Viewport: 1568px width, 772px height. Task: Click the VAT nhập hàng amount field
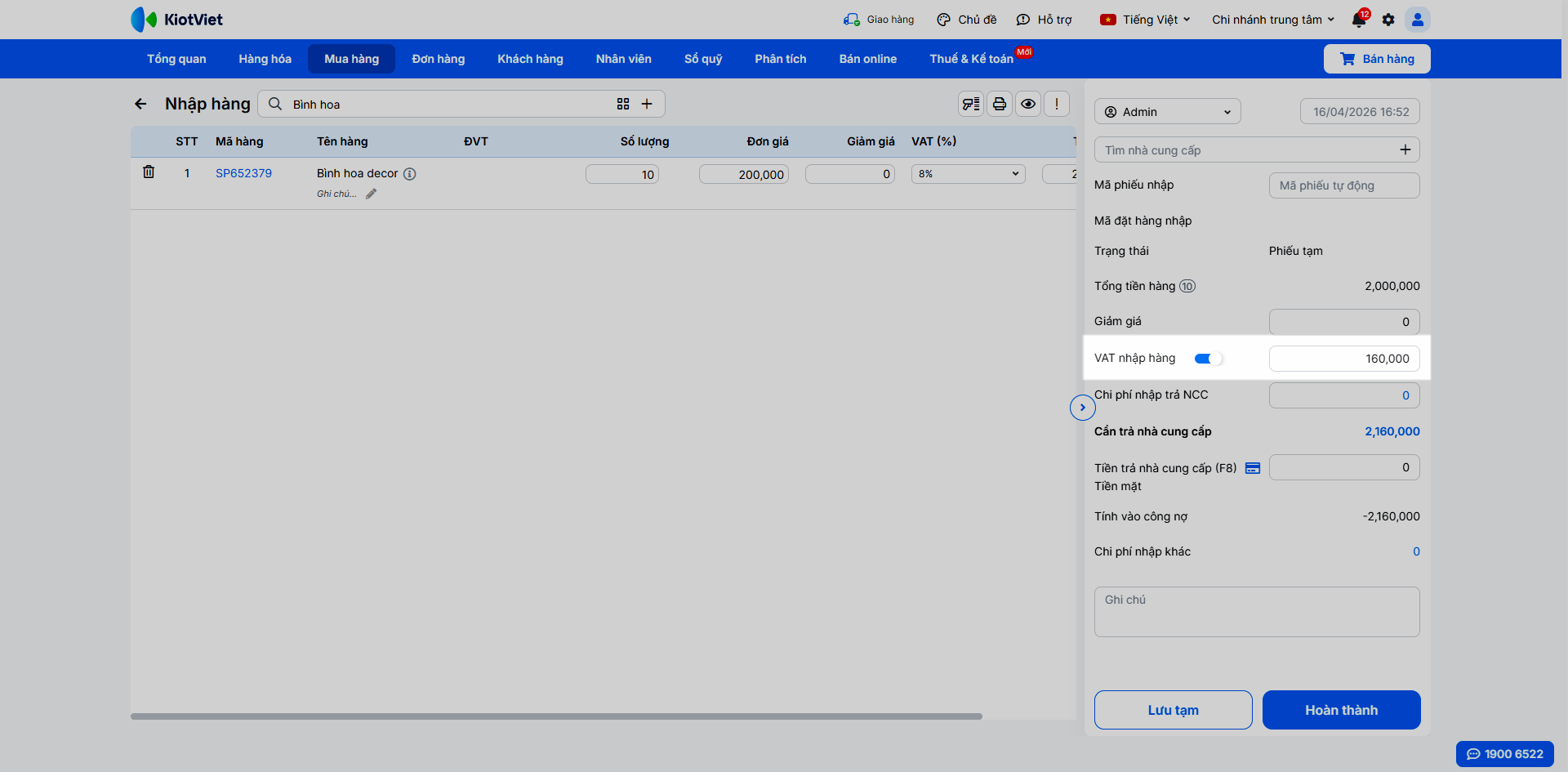coord(1344,359)
